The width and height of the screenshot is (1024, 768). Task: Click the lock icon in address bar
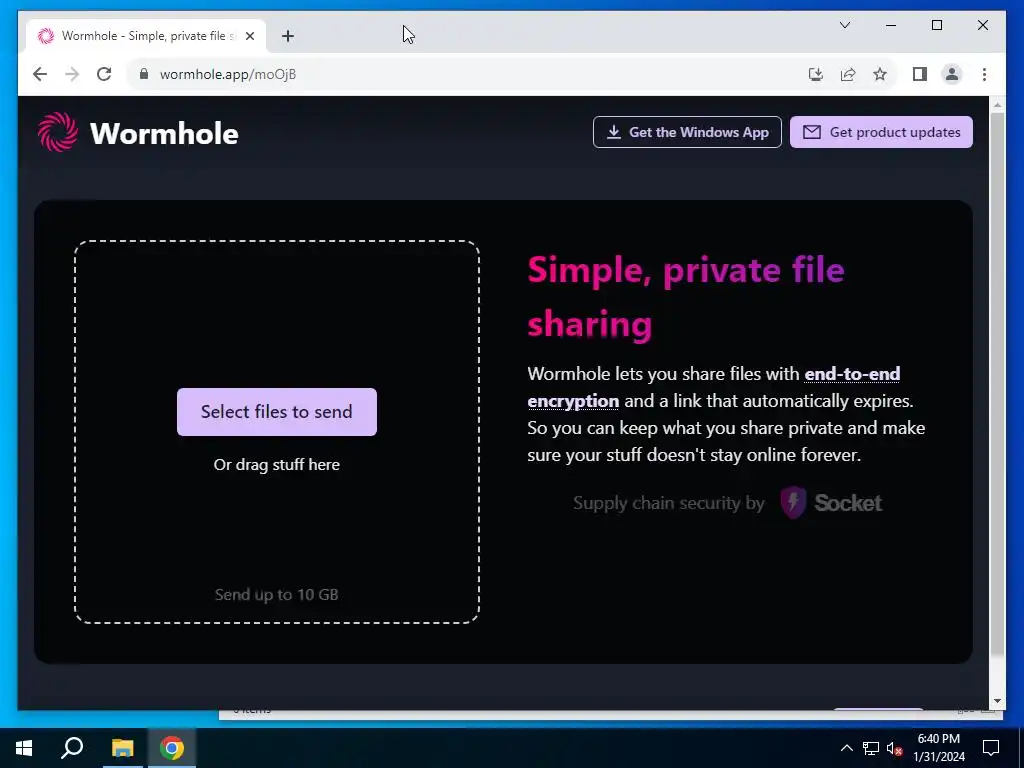(x=144, y=74)
